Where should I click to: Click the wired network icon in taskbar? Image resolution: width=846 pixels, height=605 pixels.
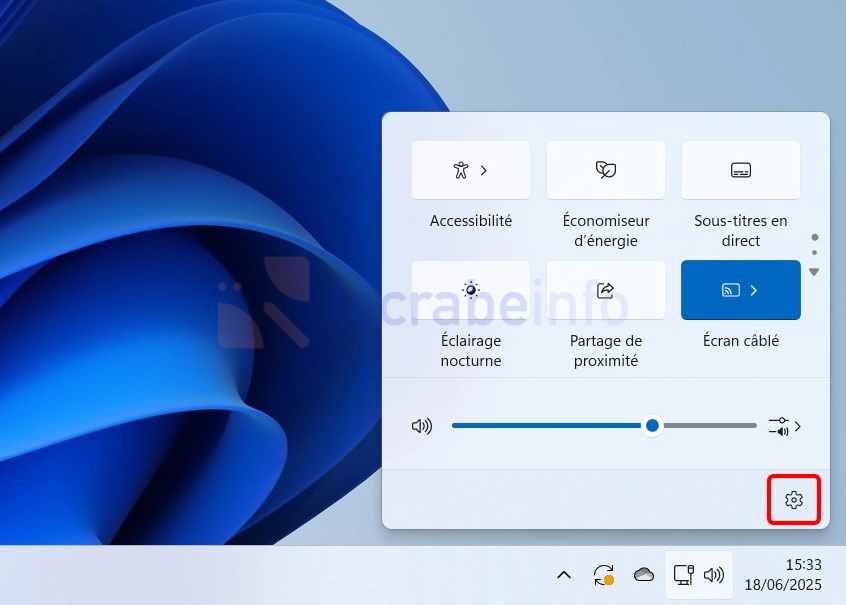tap(684, 575)
